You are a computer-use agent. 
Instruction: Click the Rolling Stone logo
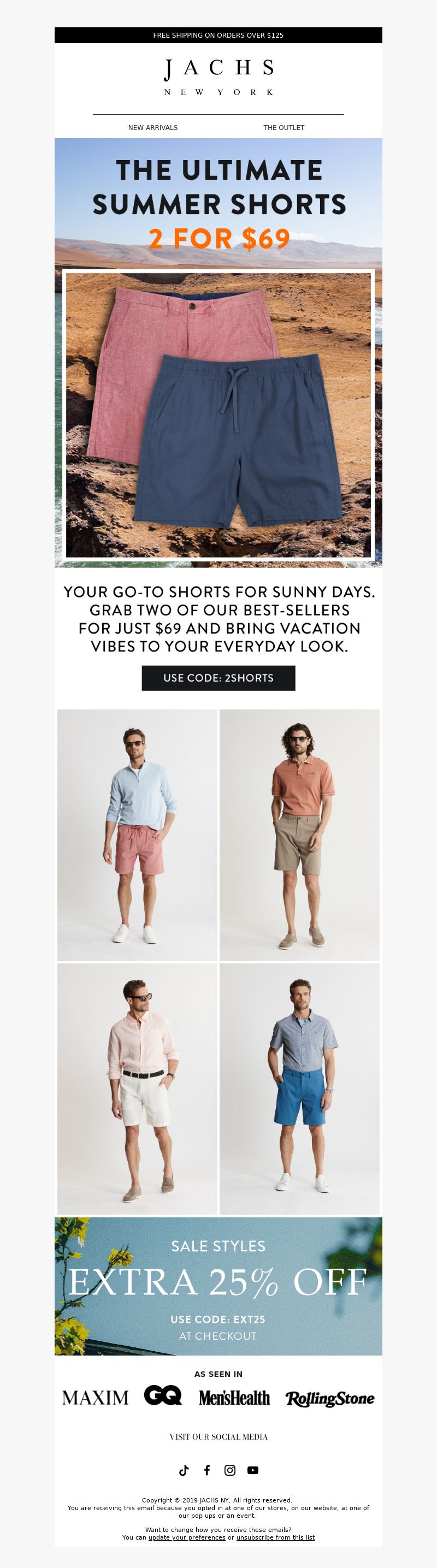click(330, 1398)
